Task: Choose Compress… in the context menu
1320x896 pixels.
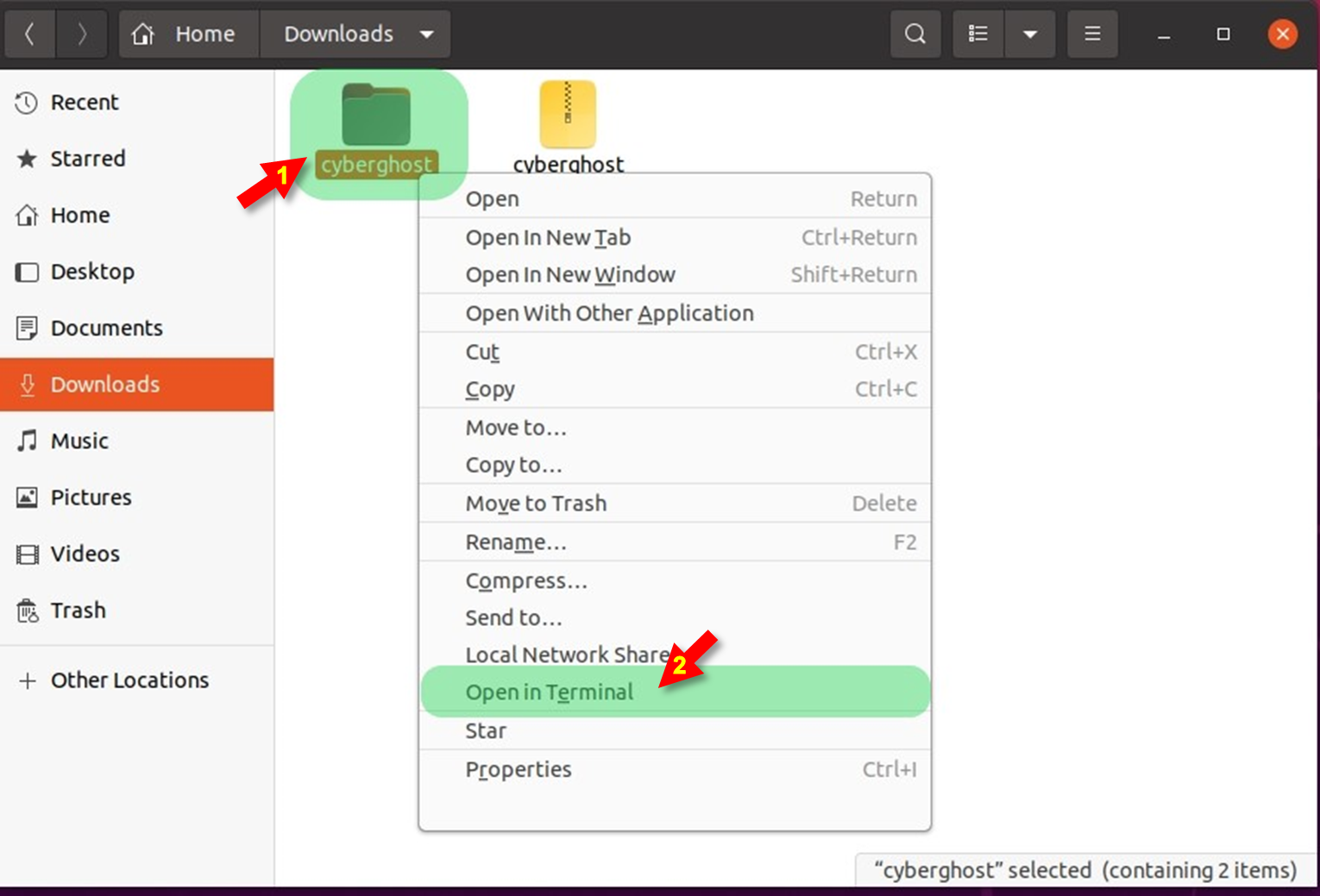Action: tap(675, 581)
